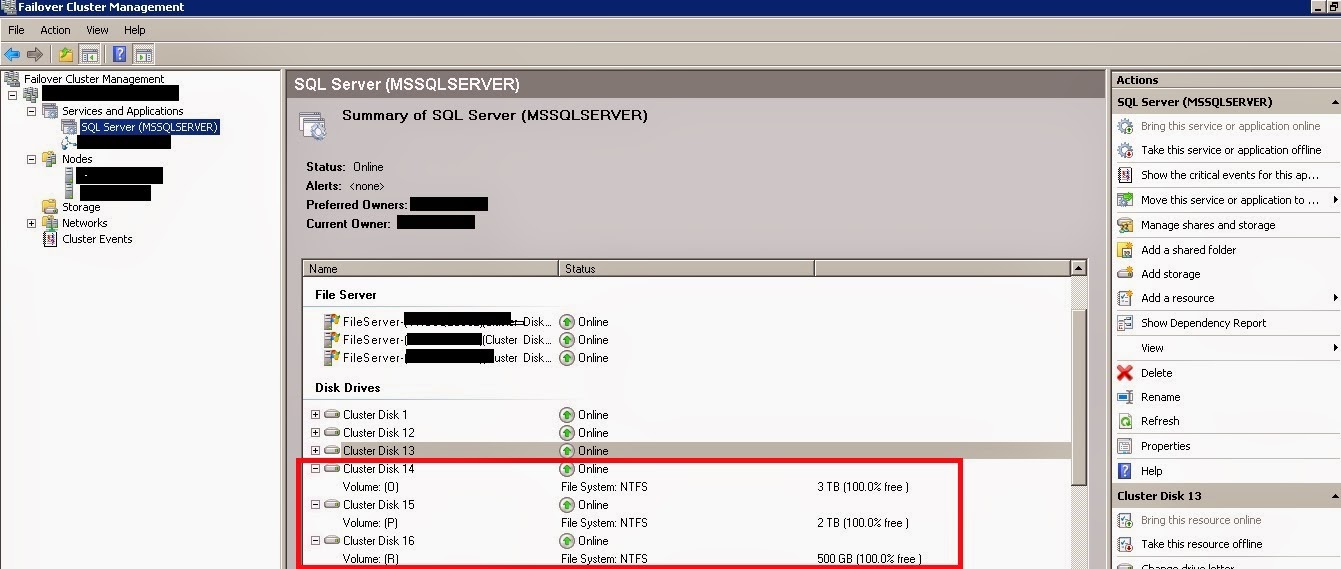Screen dimensions: 1341x569
Task: Select Volume: (P) row
Action: tap(686, 523)
